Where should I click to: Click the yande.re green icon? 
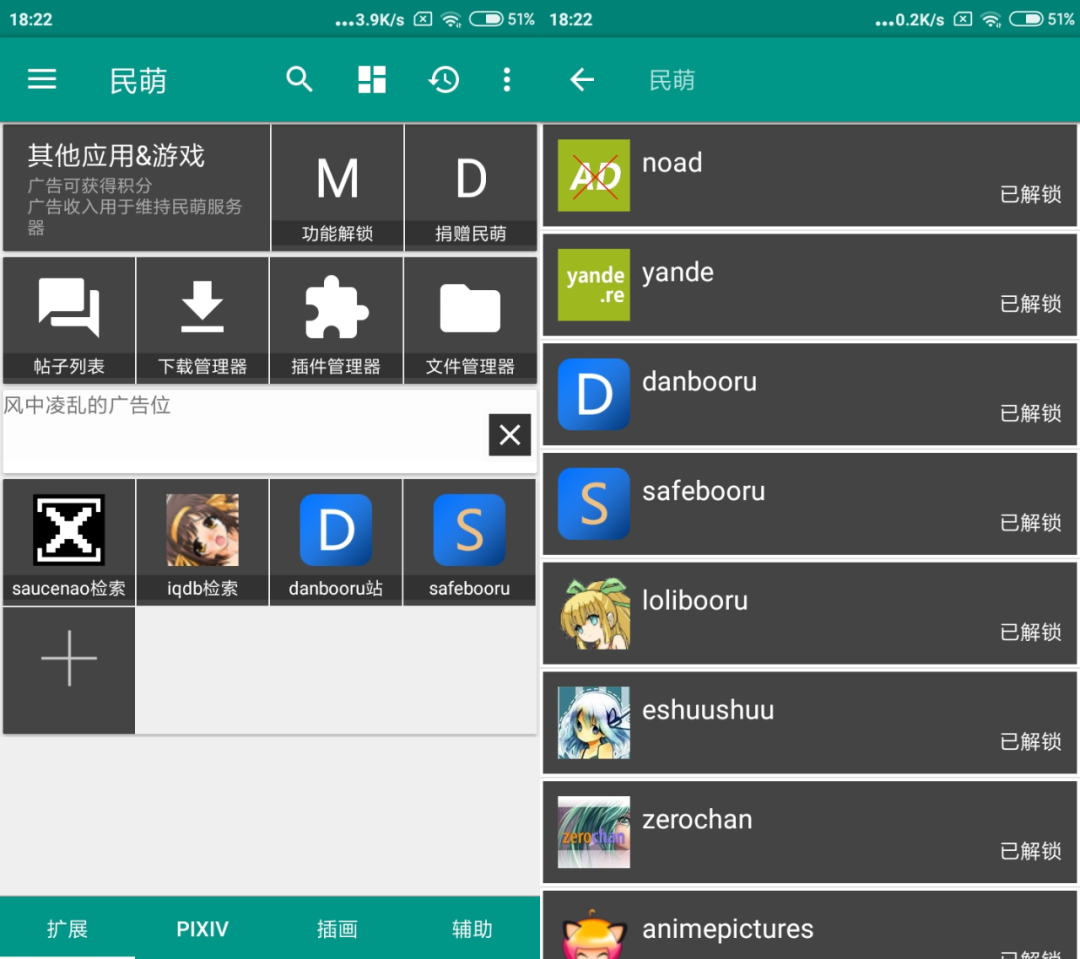594,285
